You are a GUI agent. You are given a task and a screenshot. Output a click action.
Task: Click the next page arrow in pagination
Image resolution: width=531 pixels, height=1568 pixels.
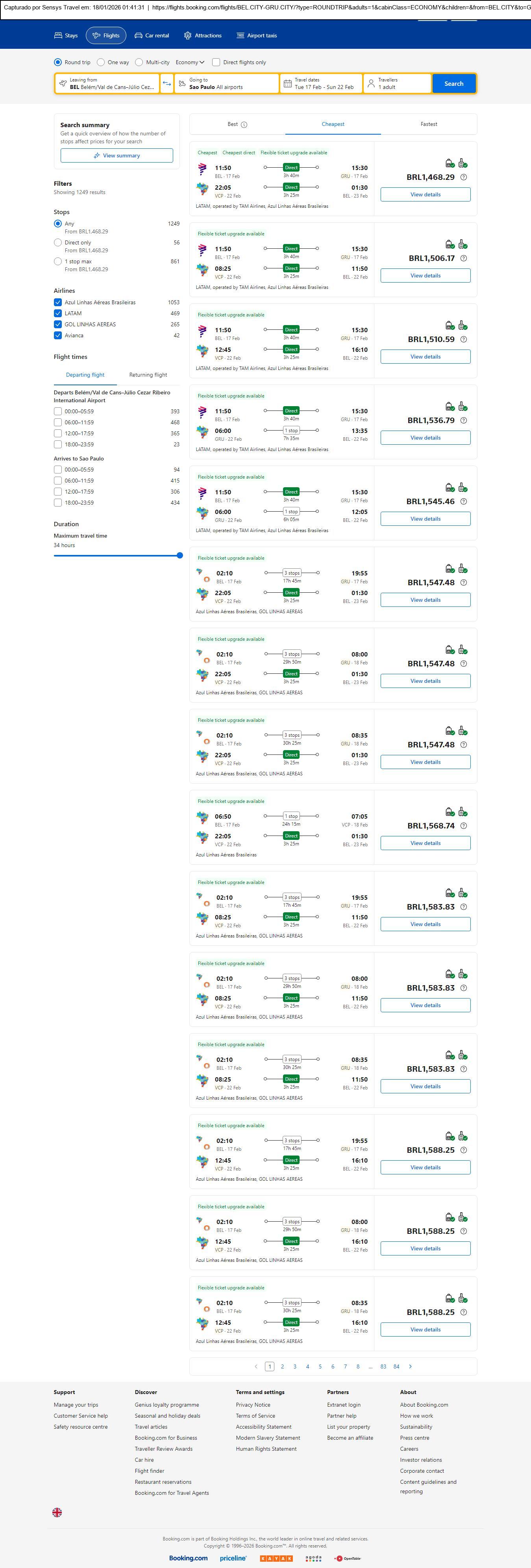[411, 1366]
